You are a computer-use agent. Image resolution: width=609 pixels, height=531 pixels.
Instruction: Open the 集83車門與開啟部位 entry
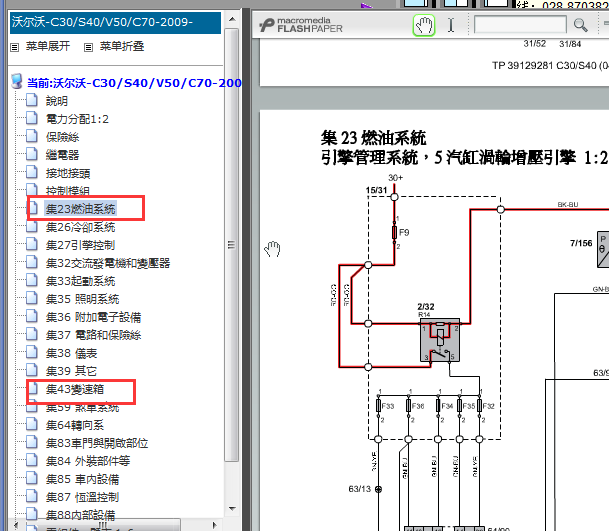(97, 443)
